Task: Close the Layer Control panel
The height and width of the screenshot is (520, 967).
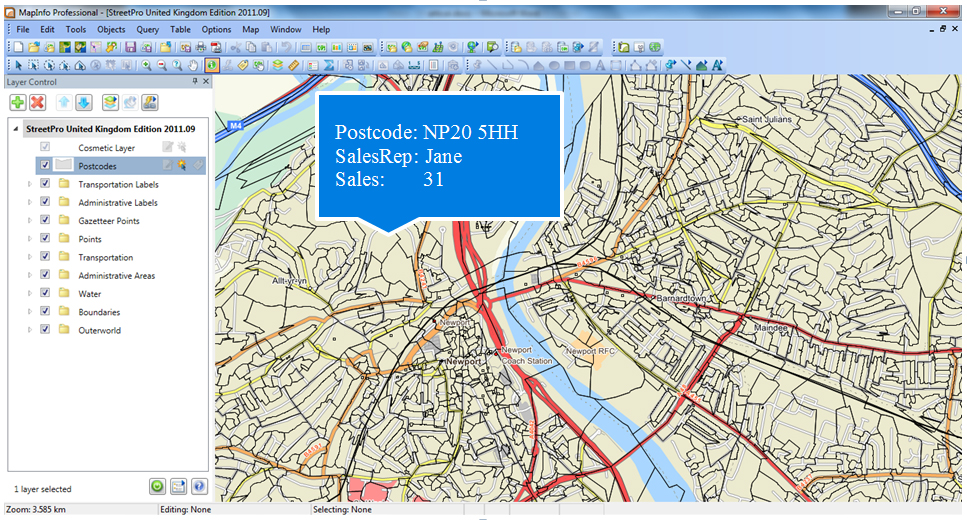Action: coord(206,81)
